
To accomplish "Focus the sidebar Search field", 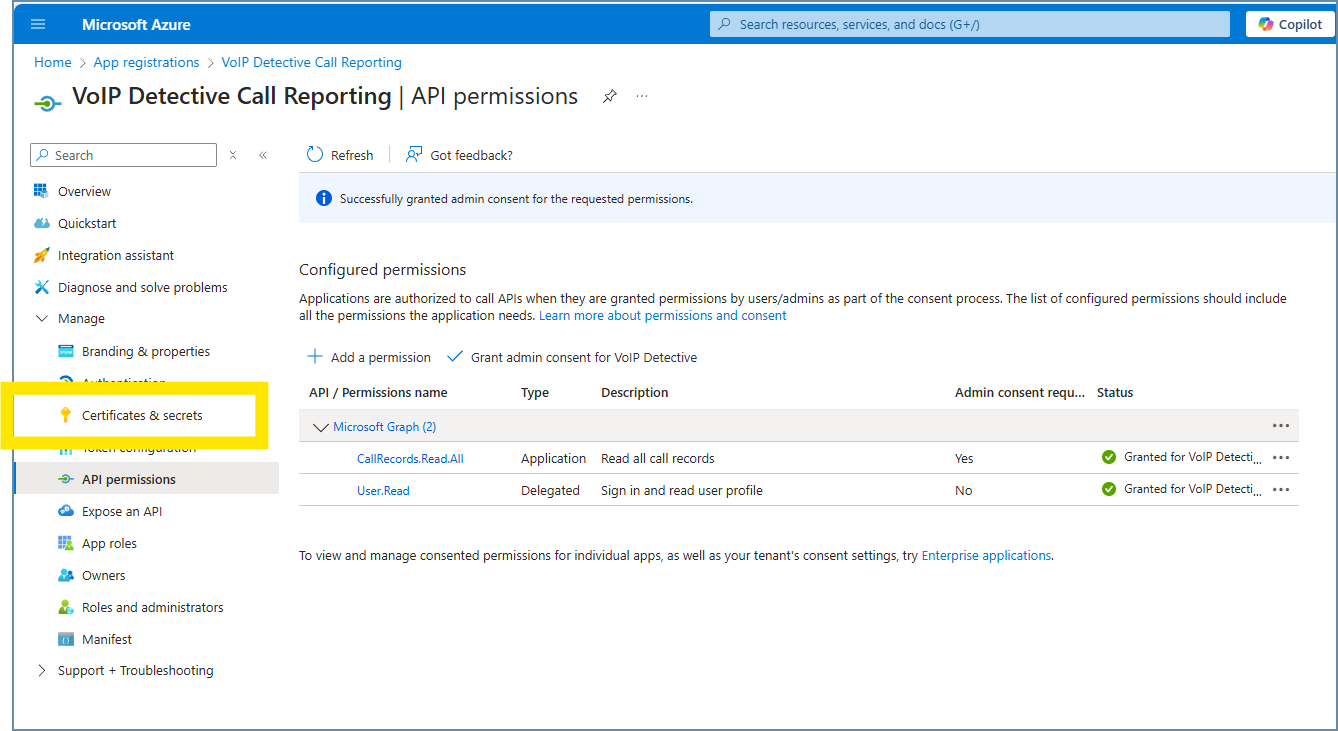I will [x=124, y=155].
